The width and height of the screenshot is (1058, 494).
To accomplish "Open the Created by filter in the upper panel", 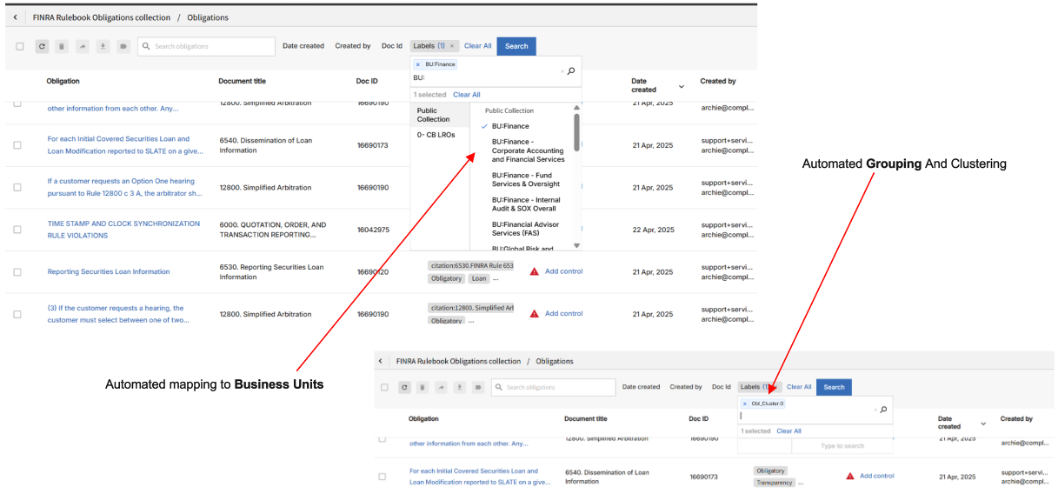I will click(x=353, y=46).
